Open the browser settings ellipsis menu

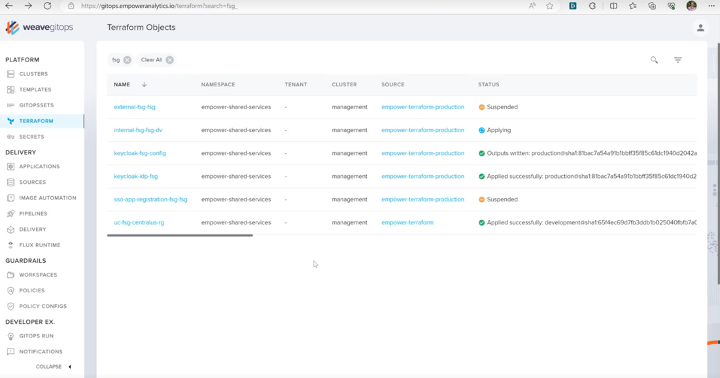pos(711,6)
